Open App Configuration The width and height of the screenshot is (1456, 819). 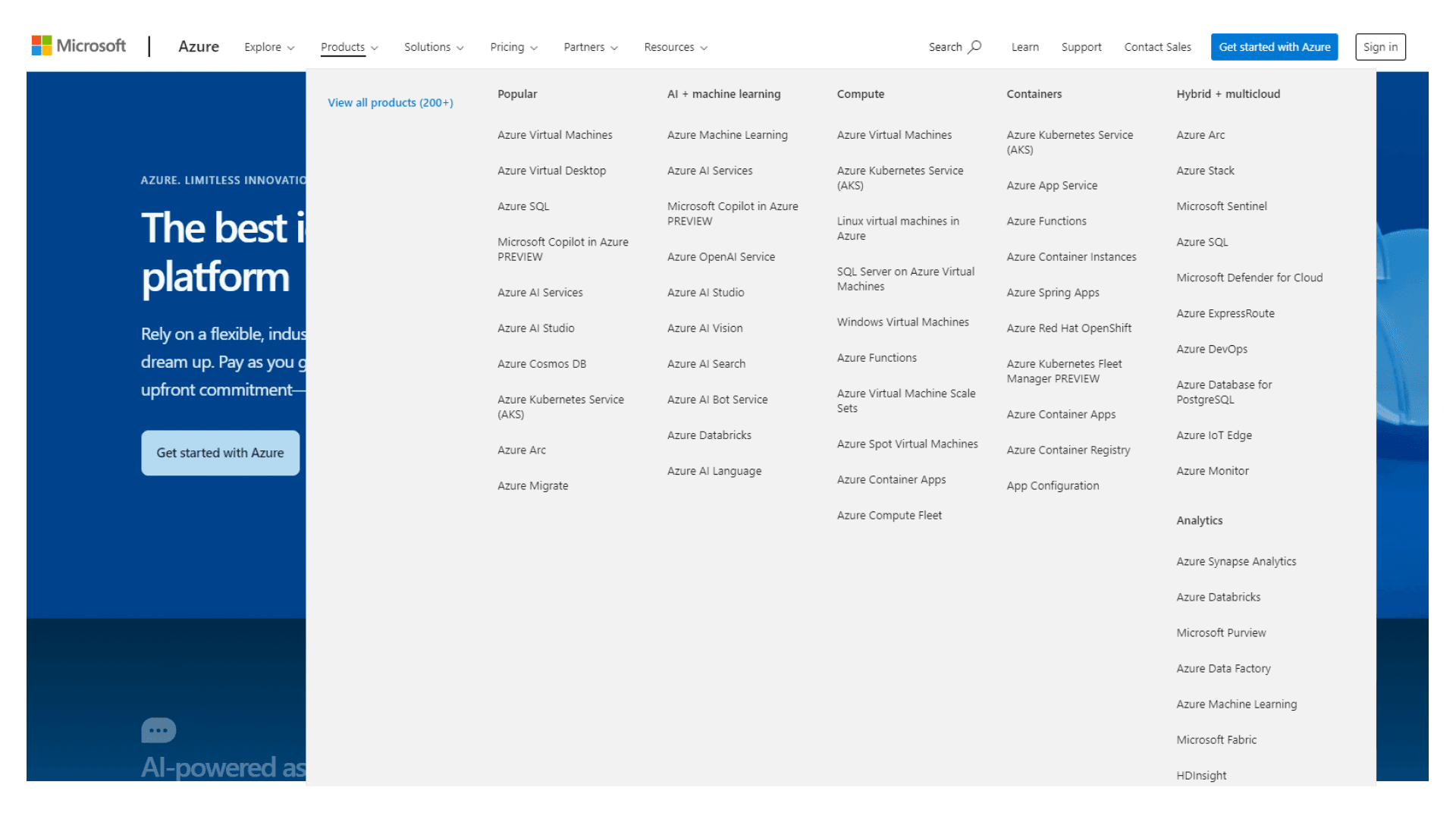(1052, 486)
